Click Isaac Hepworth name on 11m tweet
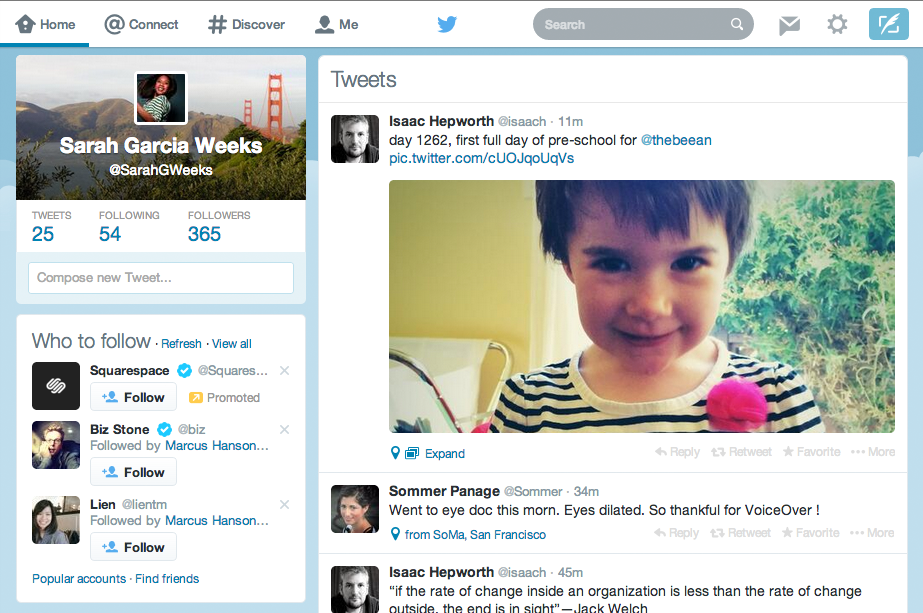 pos(441,121)
